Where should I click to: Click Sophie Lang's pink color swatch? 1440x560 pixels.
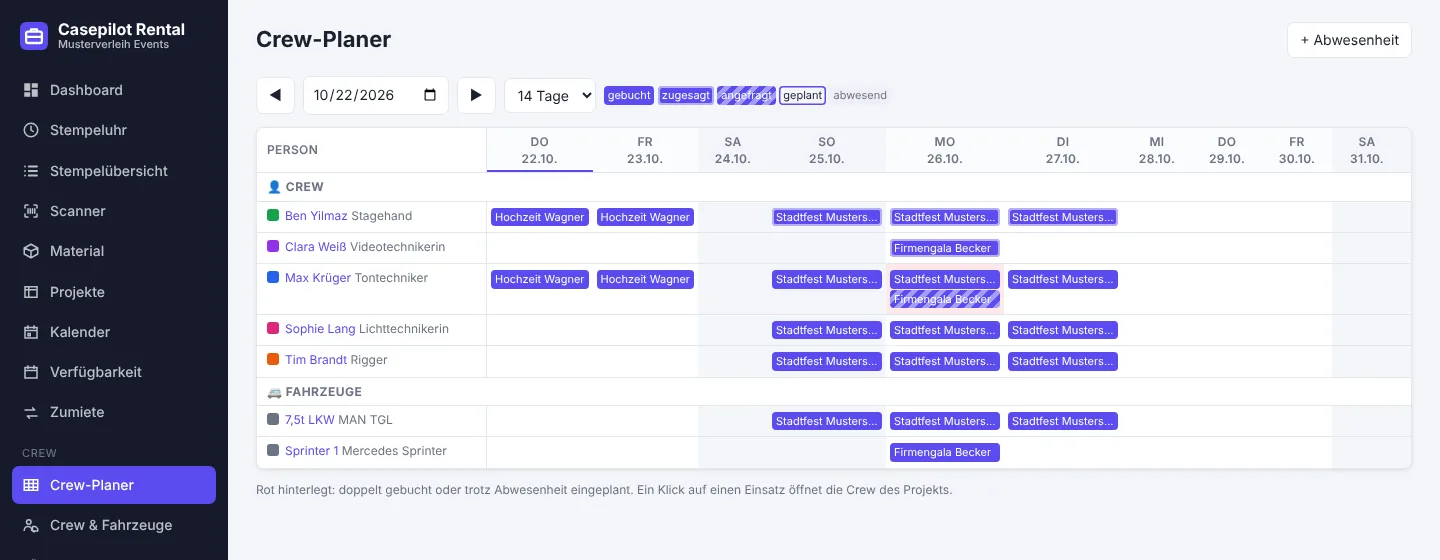tap(273, 329)
